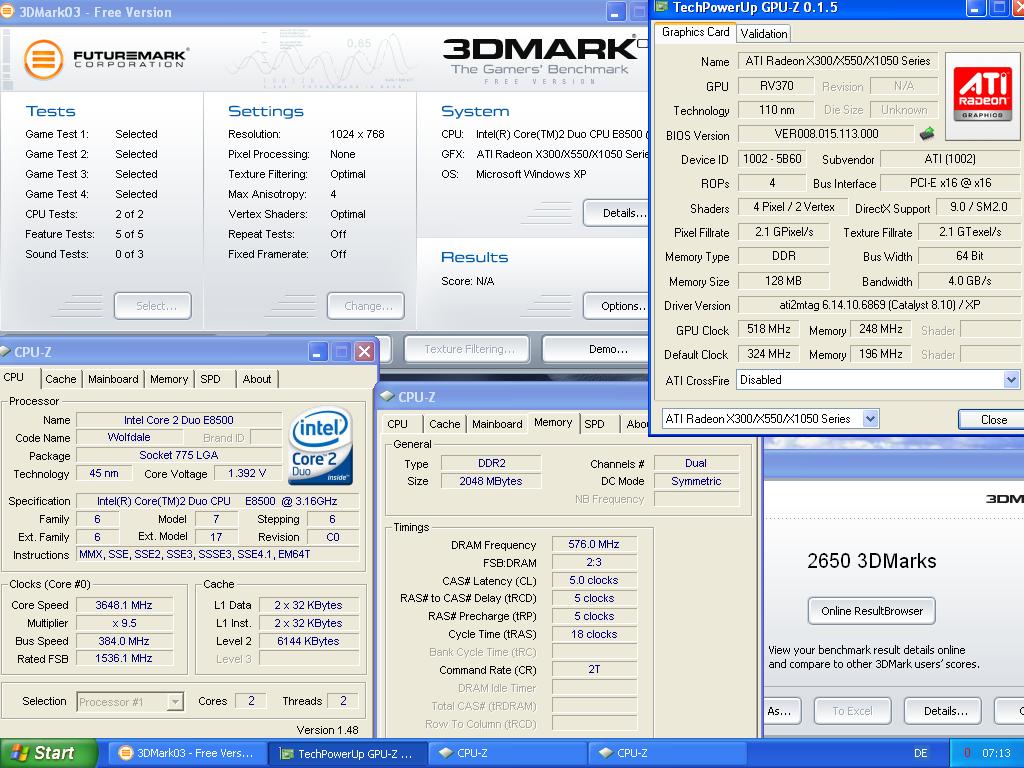
Task: Open the Online ResultBrowser
Action: click(871, 611)
